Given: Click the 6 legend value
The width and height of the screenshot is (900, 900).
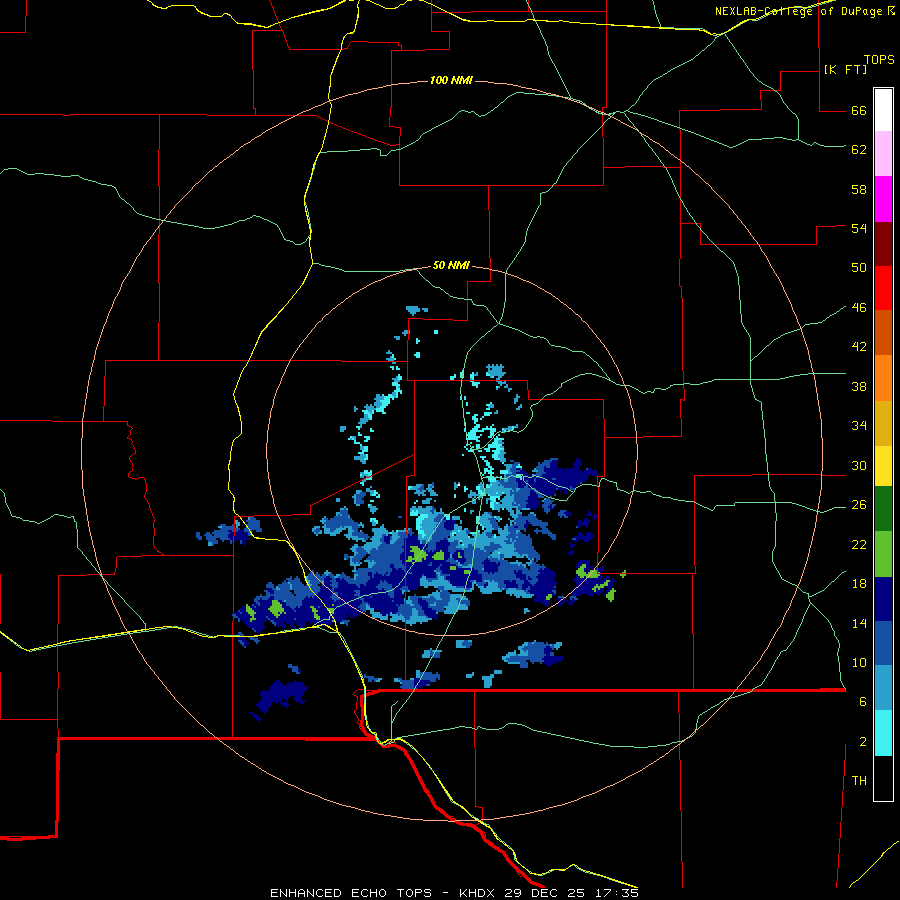Looking at the screenshot, I should click(x=863, y=701).
